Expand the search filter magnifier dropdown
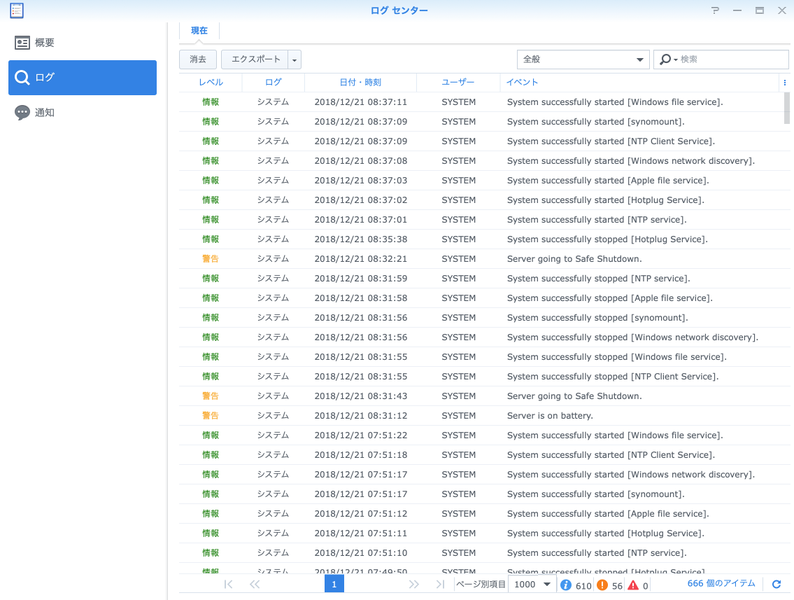The height and width of the screenshot is (600, 794). [x=668, y=60]
